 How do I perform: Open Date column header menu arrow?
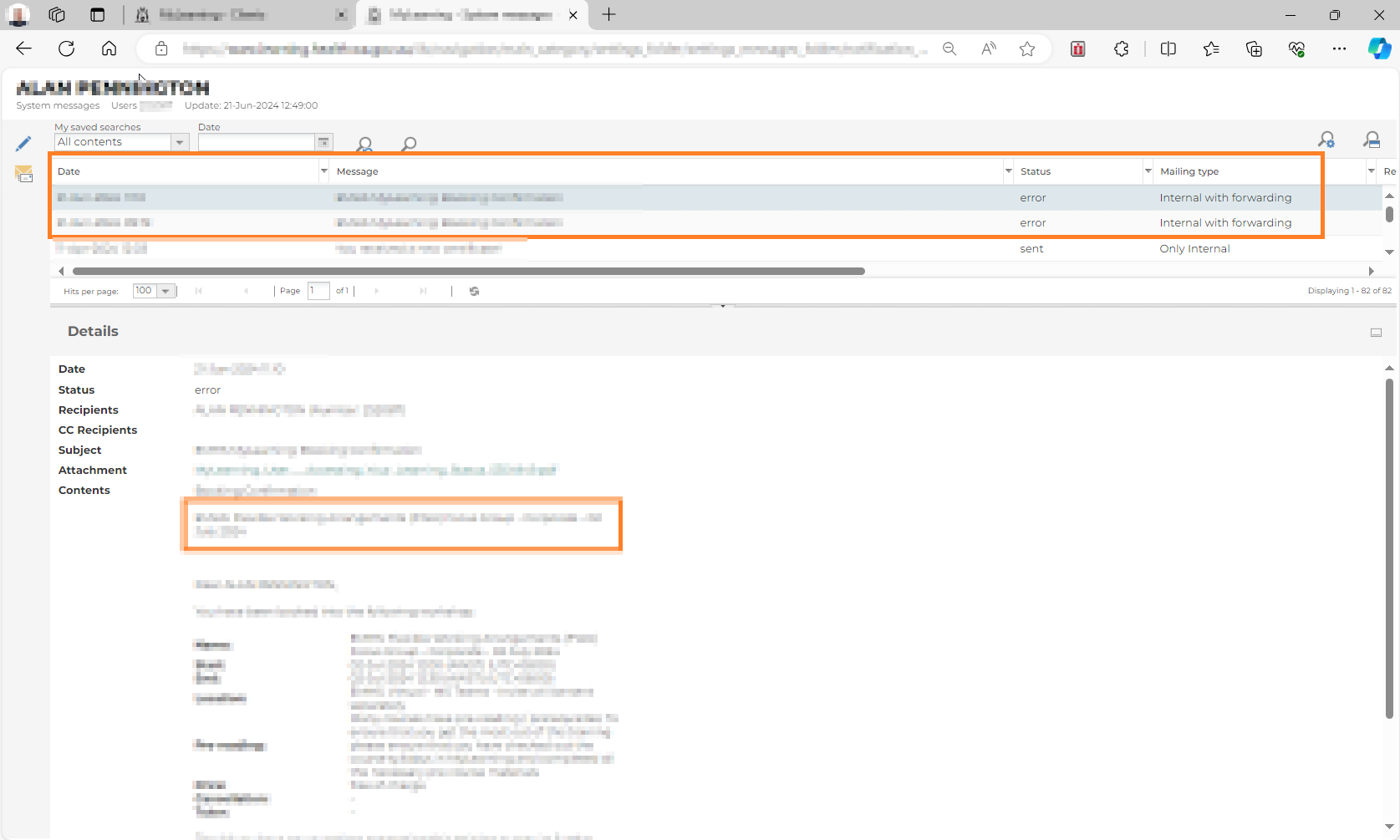323,171
